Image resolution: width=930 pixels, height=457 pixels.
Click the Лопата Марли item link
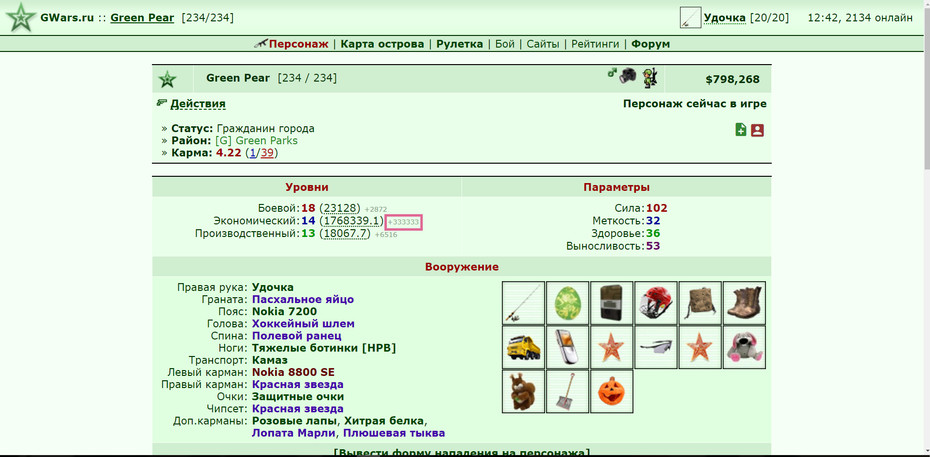[x=294, y=433]
